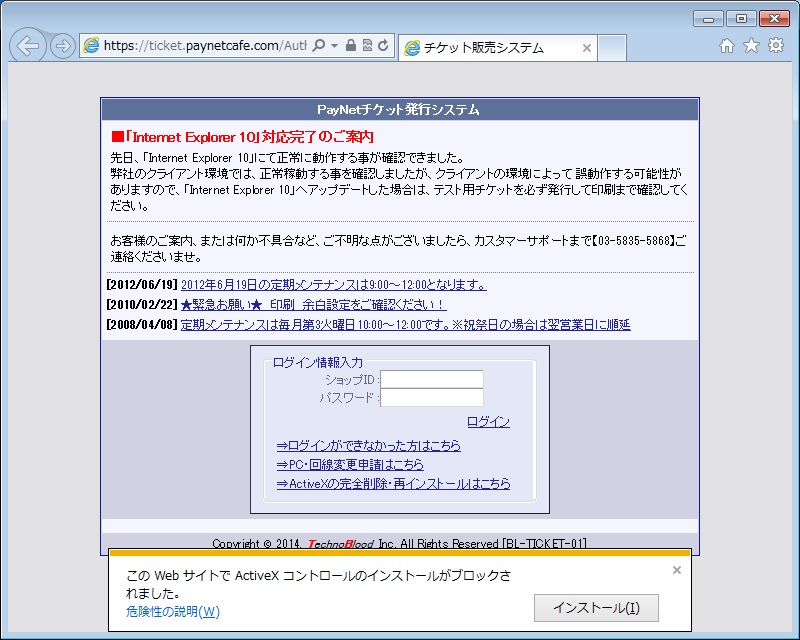
Task: Click the ログイン link
Action: pyautogui.click(x=489, y=422)
